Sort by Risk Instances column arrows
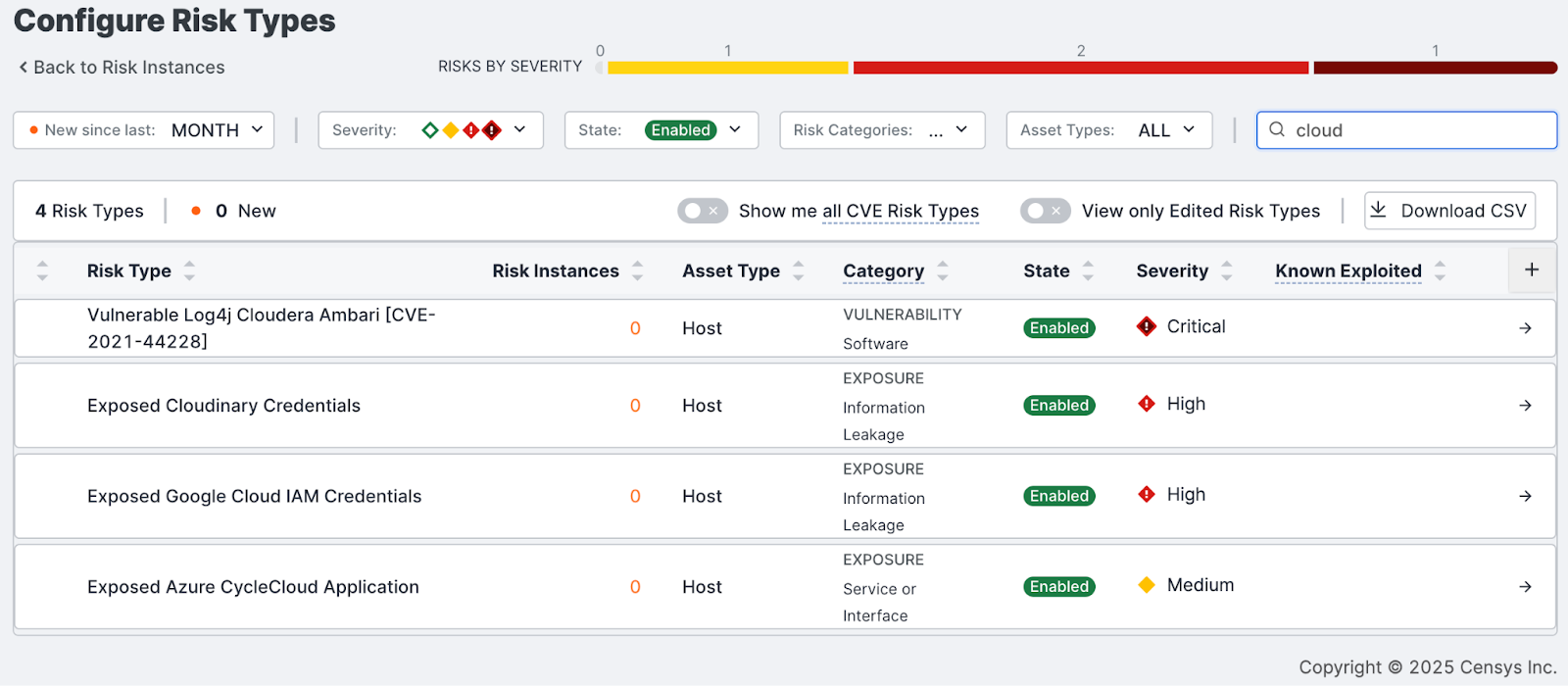 pyautogui.click(x=638, y=271)
